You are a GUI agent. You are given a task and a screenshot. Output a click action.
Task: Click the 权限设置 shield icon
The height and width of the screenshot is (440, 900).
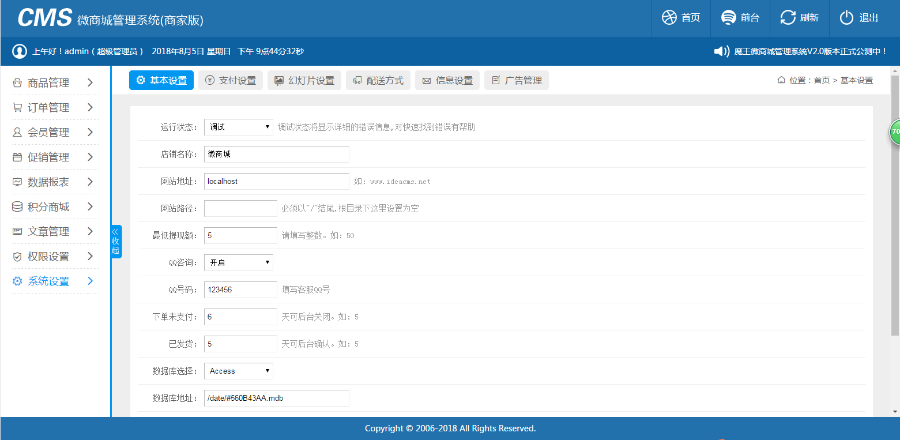[18, 256]
